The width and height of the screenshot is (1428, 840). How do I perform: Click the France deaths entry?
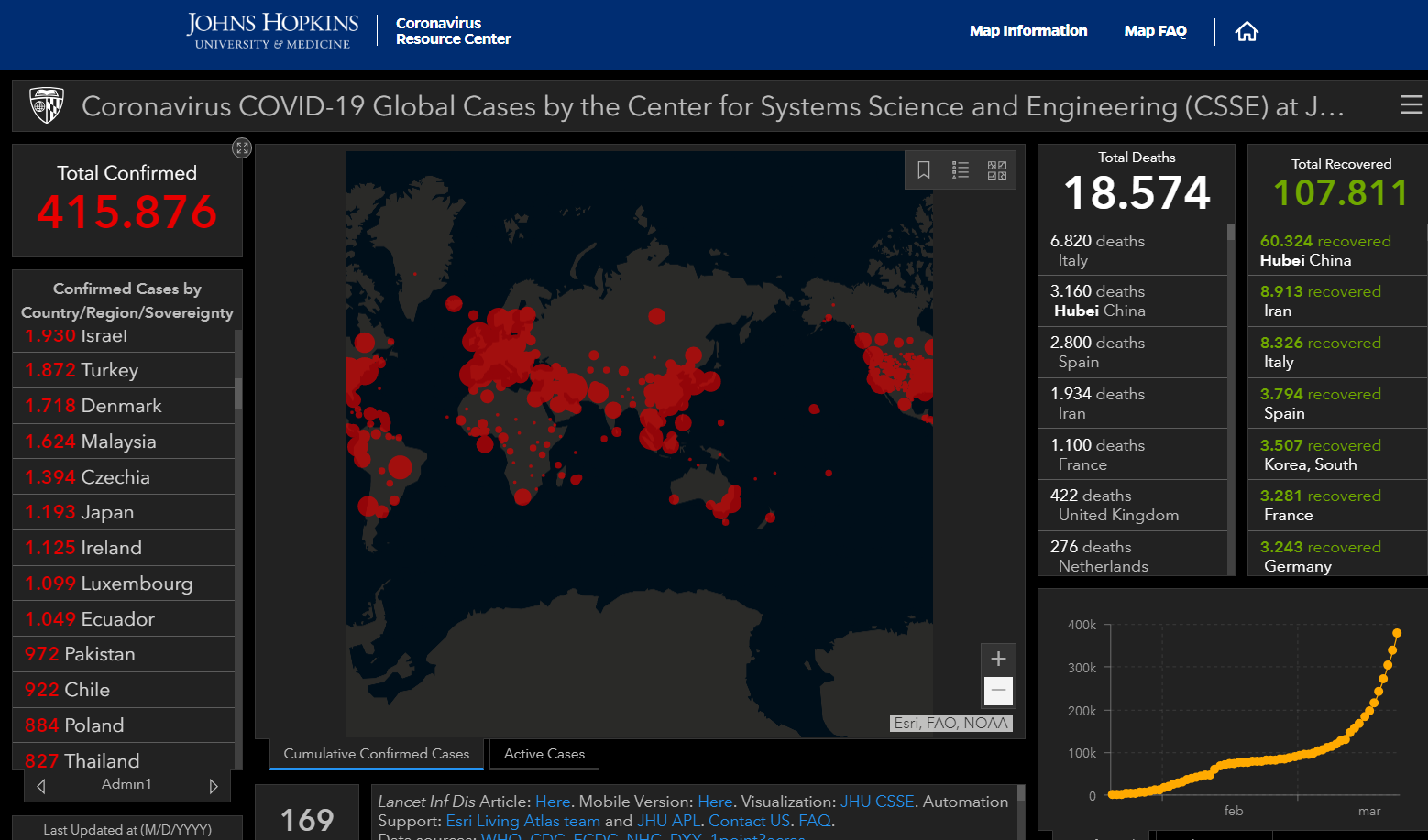click(1133, 454)
